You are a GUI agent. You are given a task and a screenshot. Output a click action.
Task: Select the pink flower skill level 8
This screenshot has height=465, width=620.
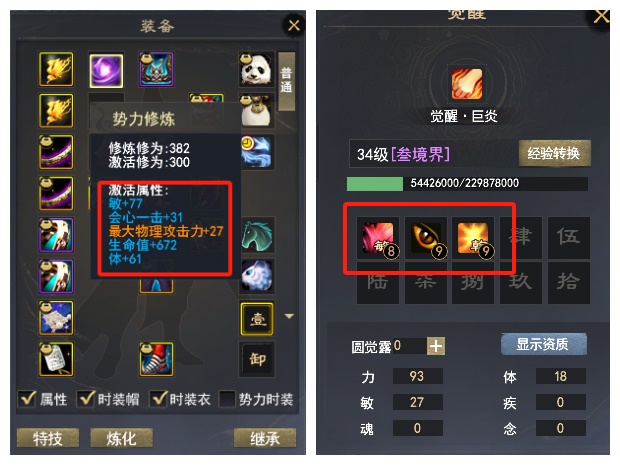tap(378, 238)
